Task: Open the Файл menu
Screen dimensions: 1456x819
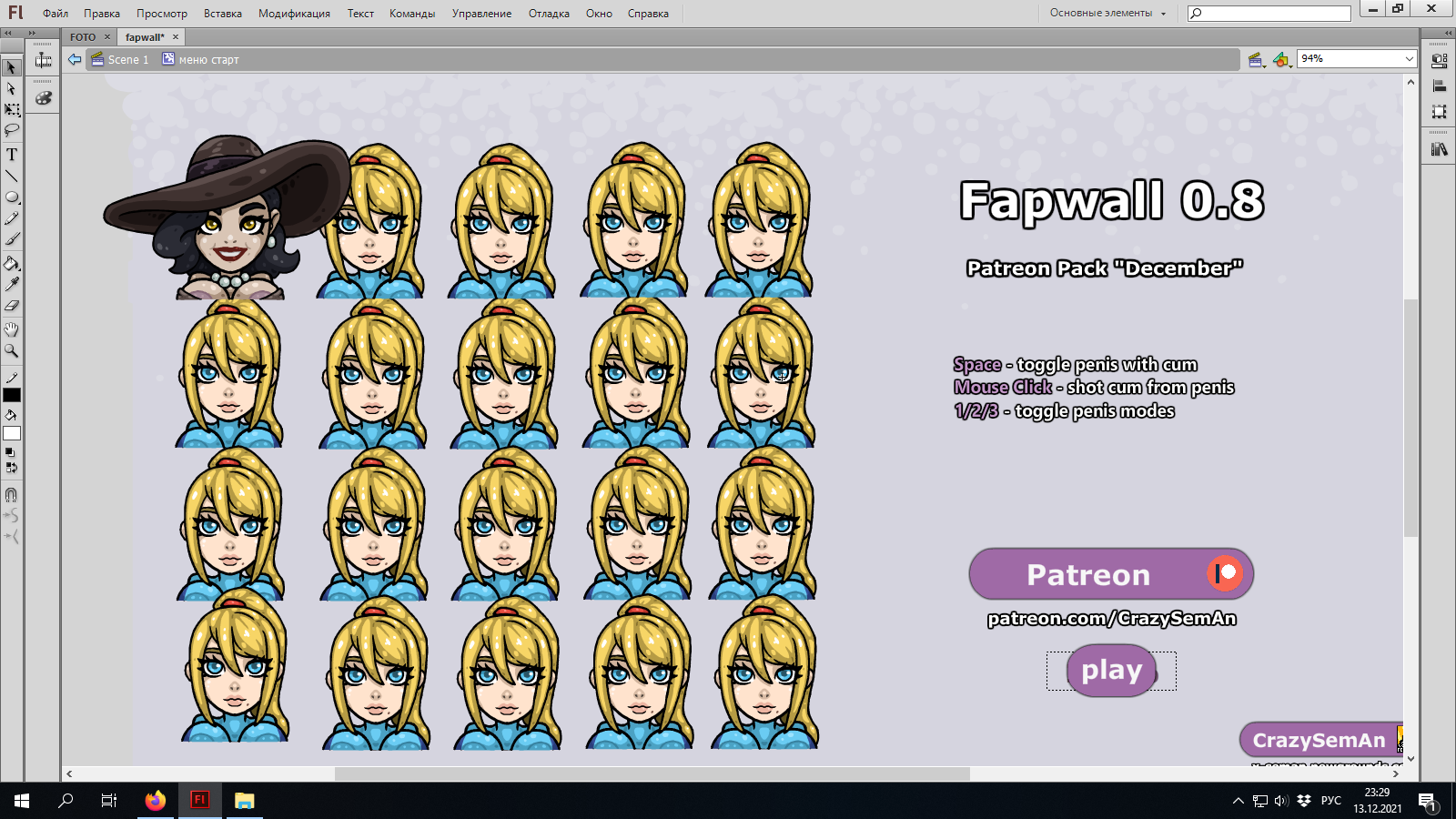Action: click(x=56, y=14)
